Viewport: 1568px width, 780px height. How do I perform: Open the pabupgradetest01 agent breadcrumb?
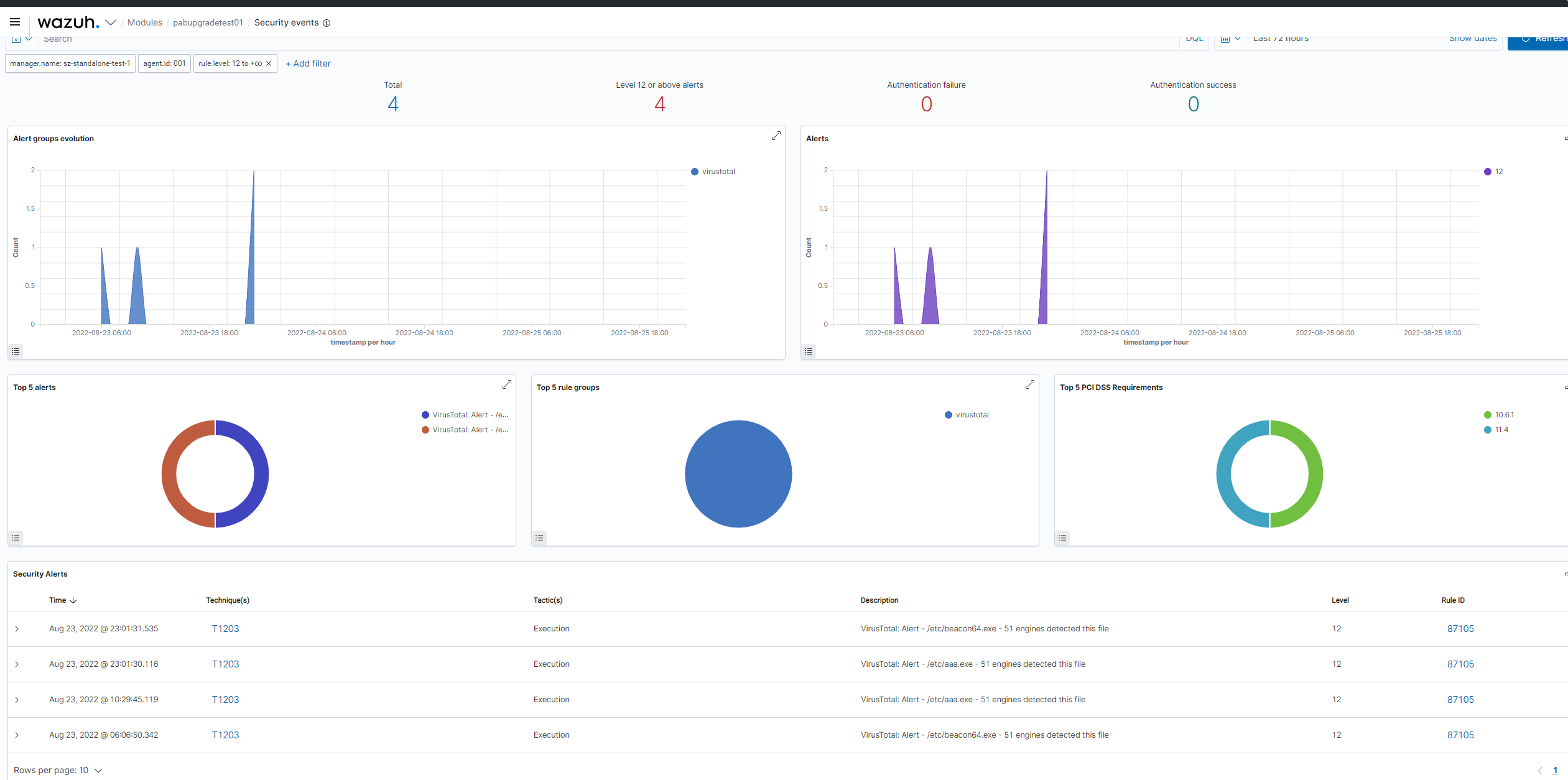[x=208, y=22]
